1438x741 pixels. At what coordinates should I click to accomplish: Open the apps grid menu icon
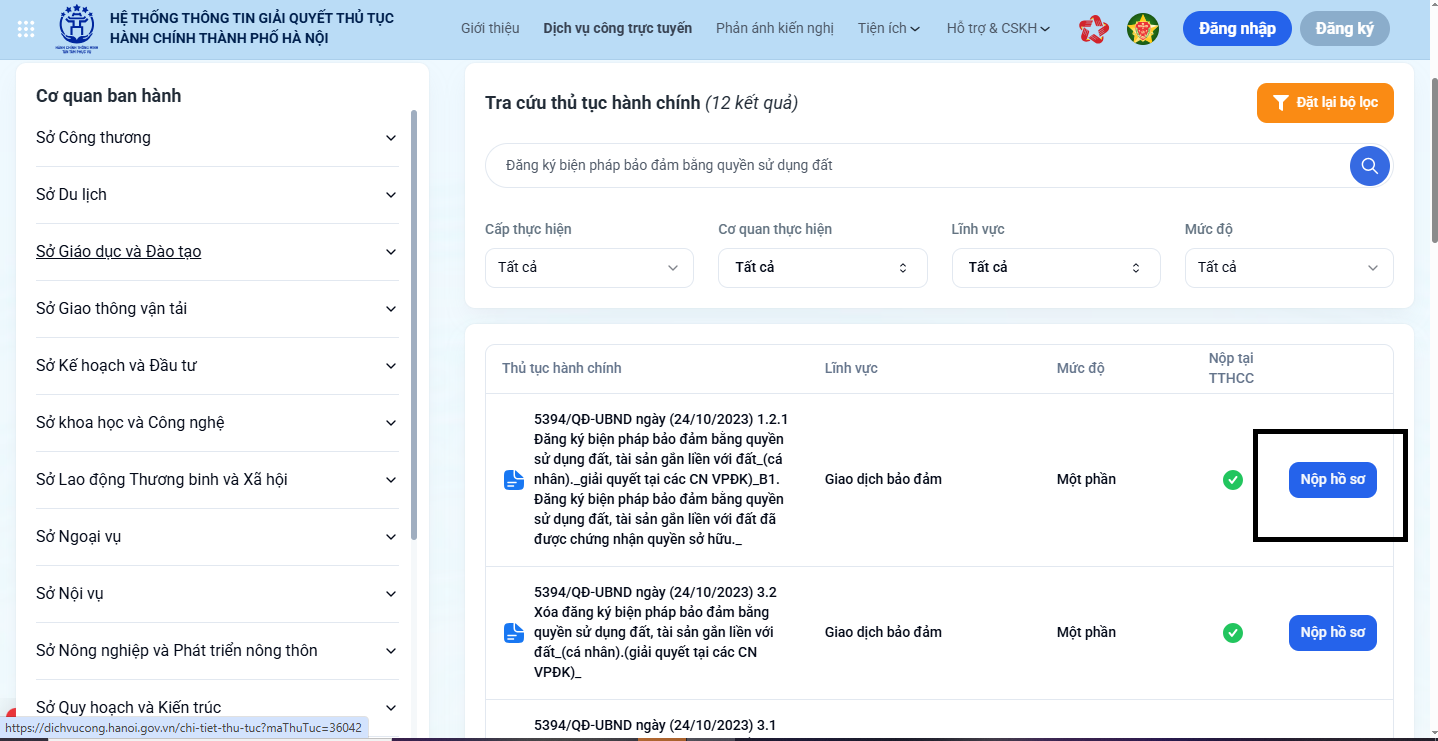(x=27, y=28)
